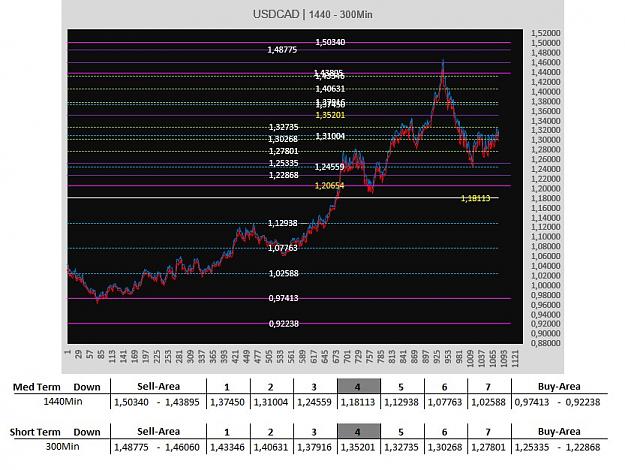Select the 0,97413 level label on the chart
The width and height of the screenshot is (625, 470).
point(283,298)
